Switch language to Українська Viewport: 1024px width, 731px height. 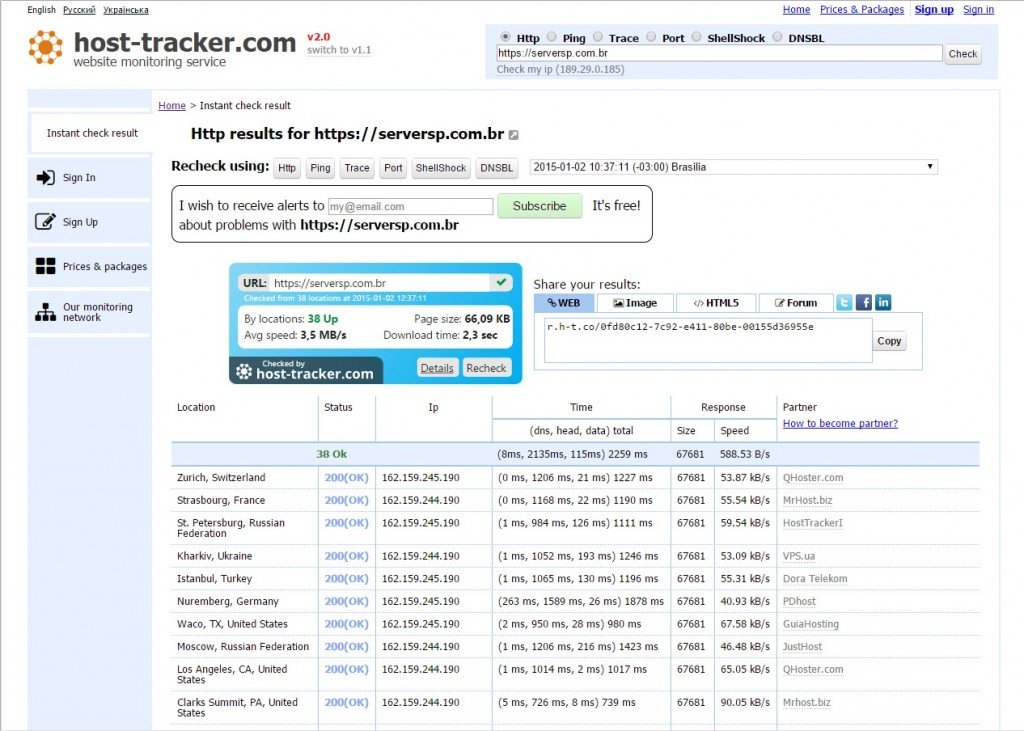click(x=125, y=10)
